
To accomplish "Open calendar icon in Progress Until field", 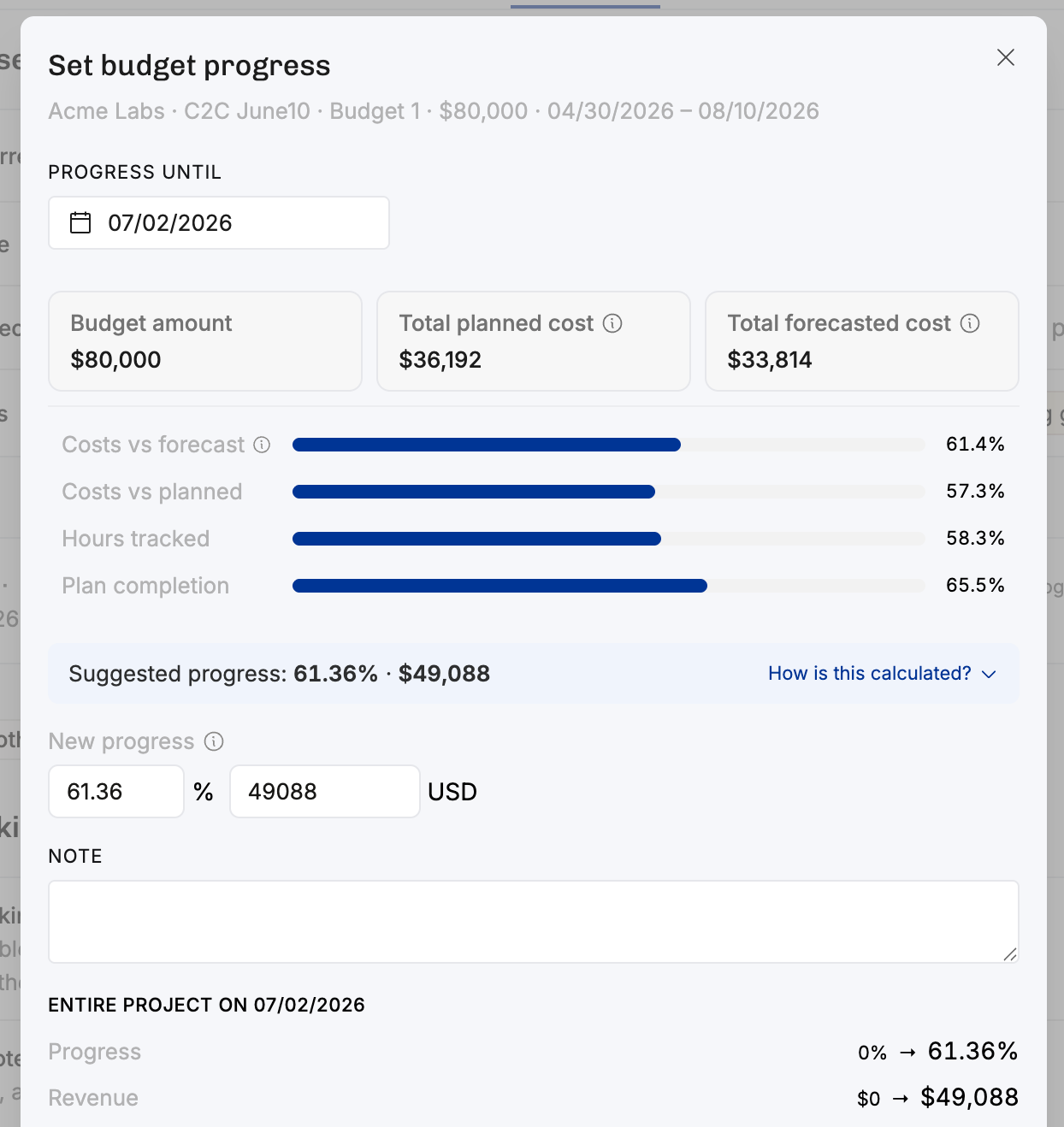I will (80, 223).
